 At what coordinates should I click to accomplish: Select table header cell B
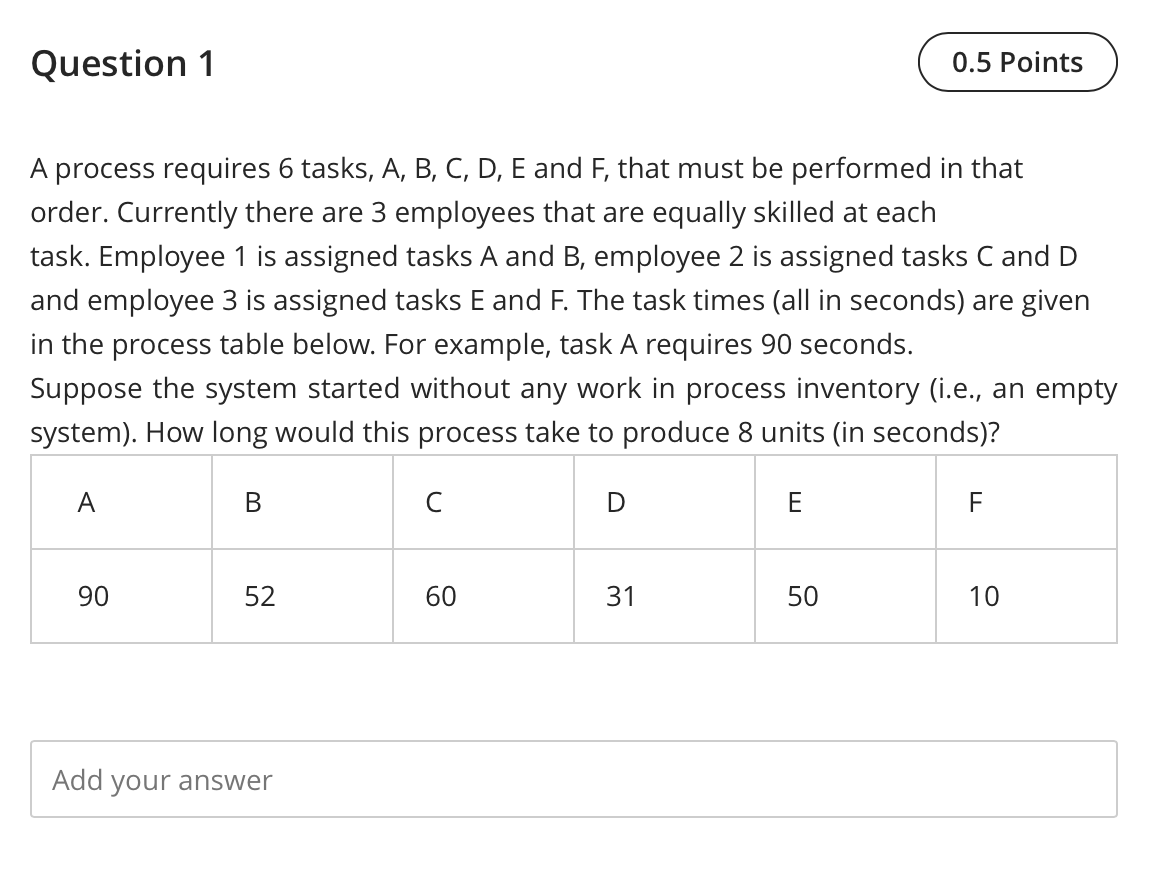coord(251,502)
